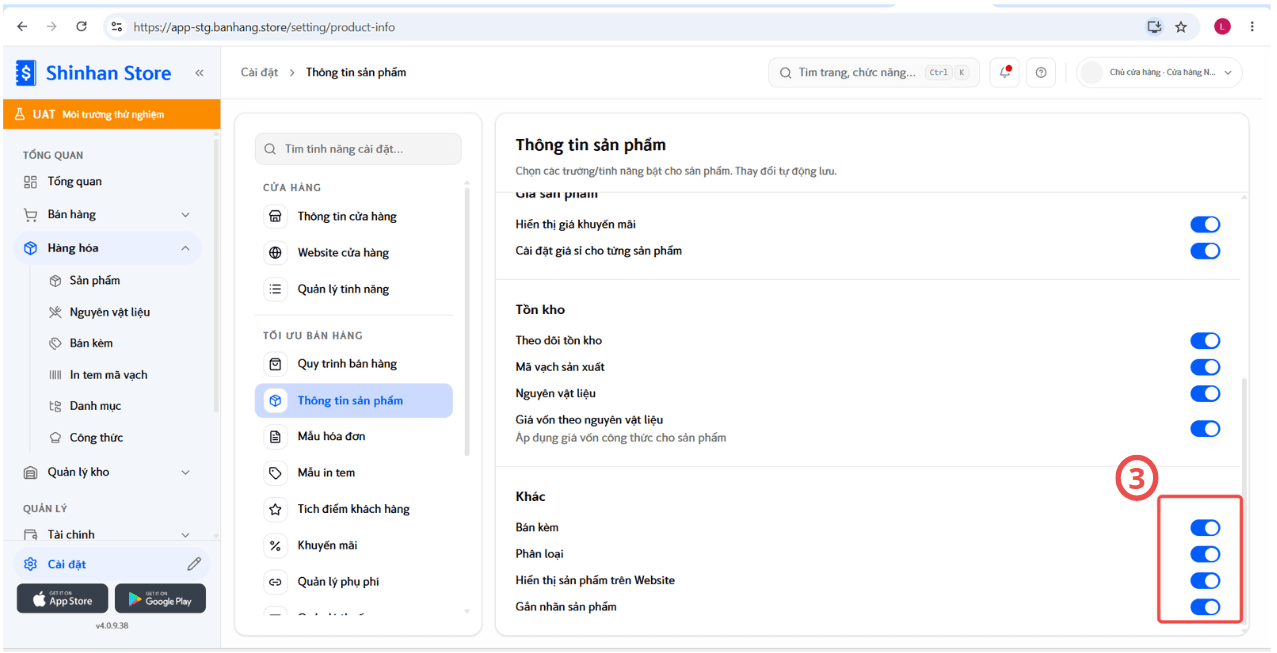Expand the Bán hàng menu chevron
The image size is (1277, 653).
185,215
